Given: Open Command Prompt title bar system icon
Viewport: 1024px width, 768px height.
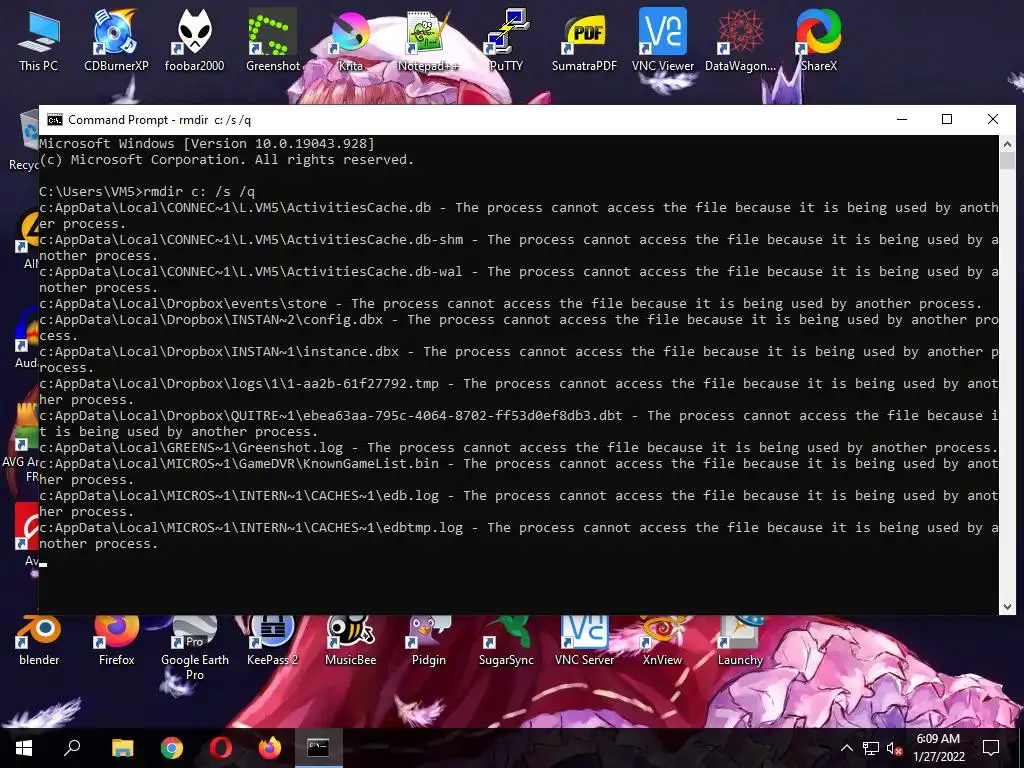Looking at the screenshot, I should [x=55, y=120].
